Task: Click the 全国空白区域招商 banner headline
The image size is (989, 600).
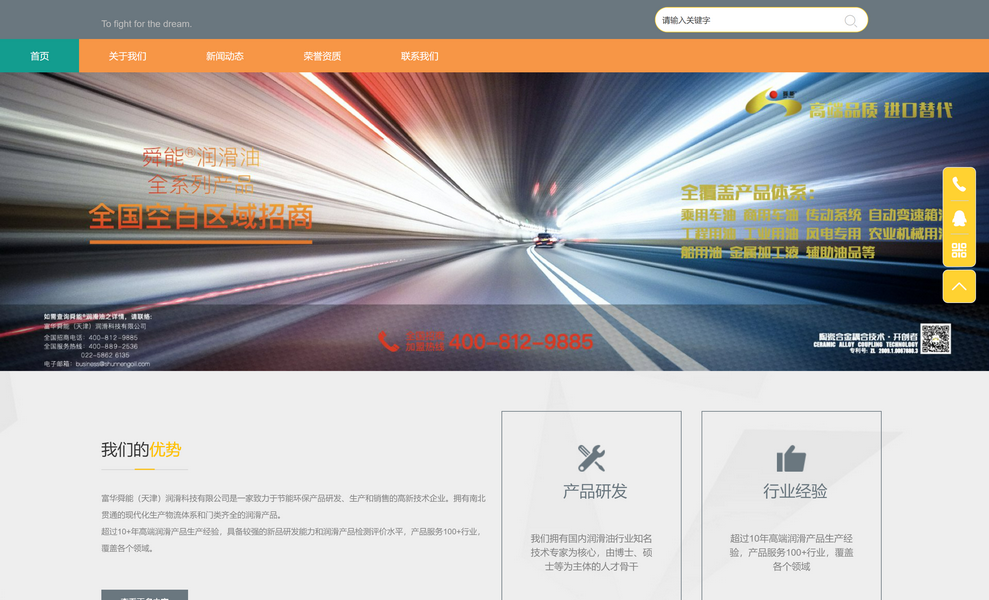Action: click(x=201, y=216)
